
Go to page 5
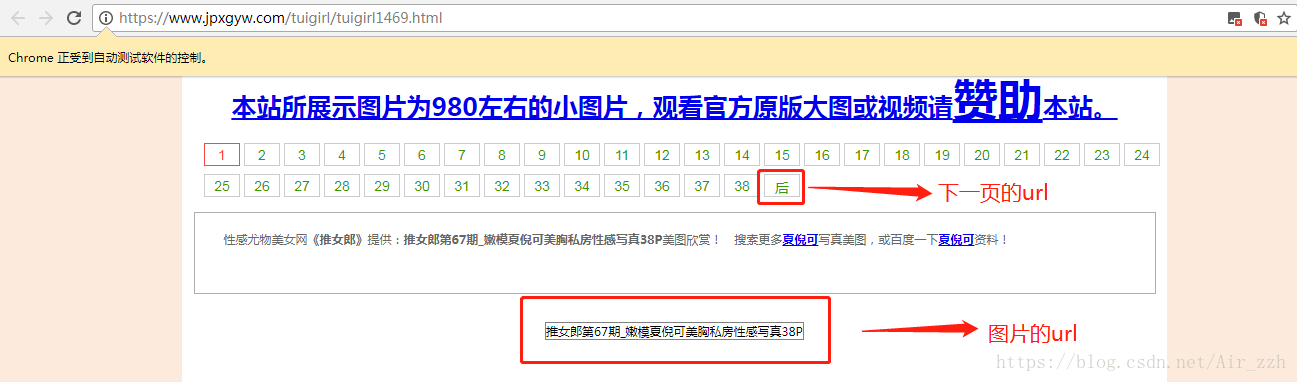(x=382, y=155)
